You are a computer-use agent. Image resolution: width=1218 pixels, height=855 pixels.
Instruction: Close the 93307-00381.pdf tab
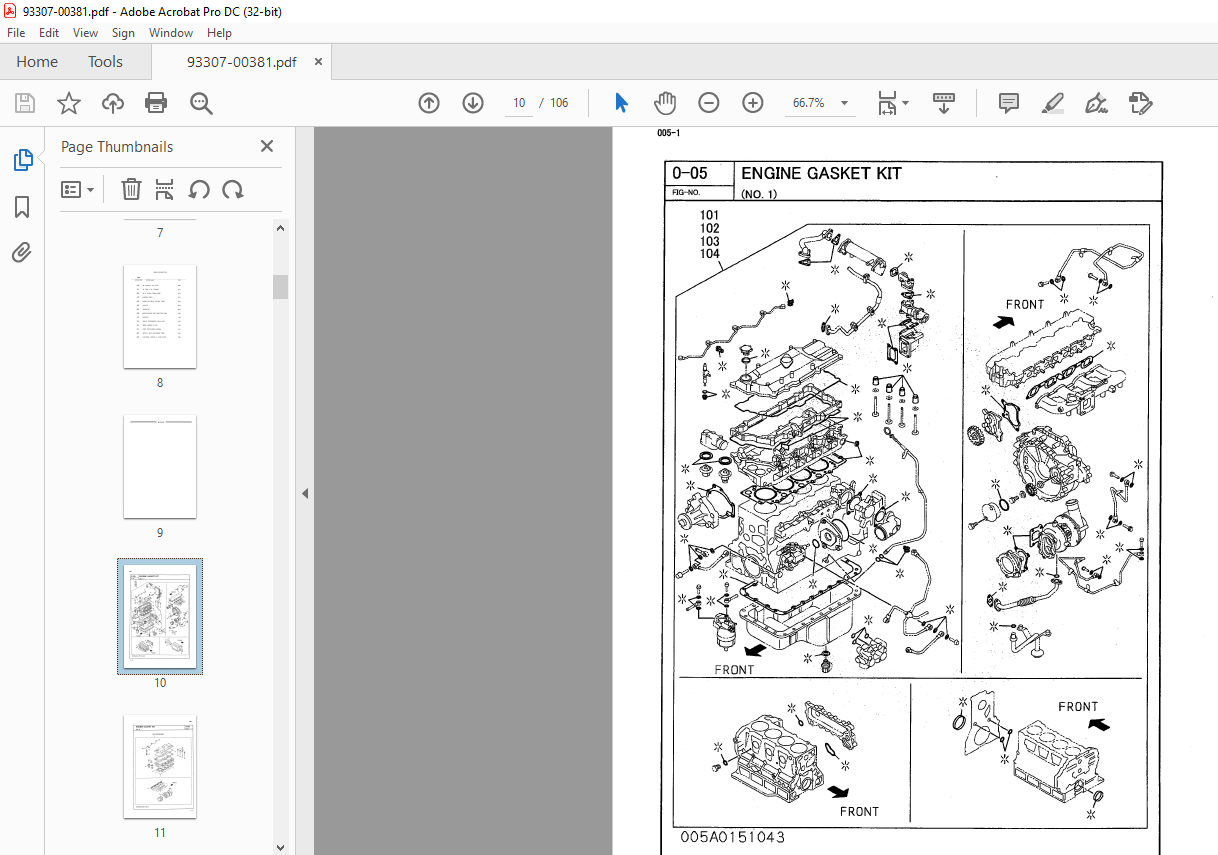pos(318,62)
